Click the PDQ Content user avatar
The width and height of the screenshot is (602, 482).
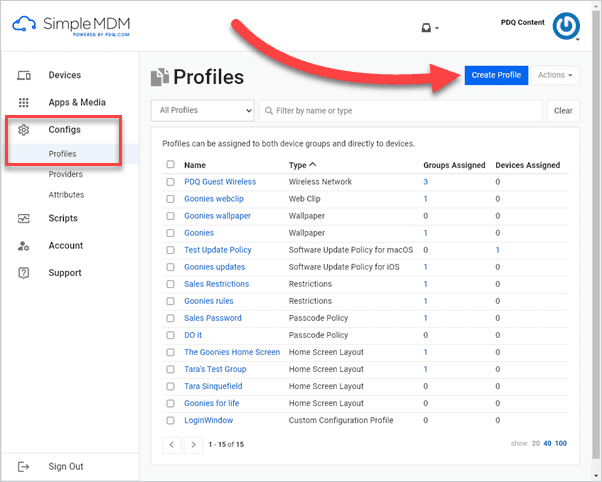(566, 26)
